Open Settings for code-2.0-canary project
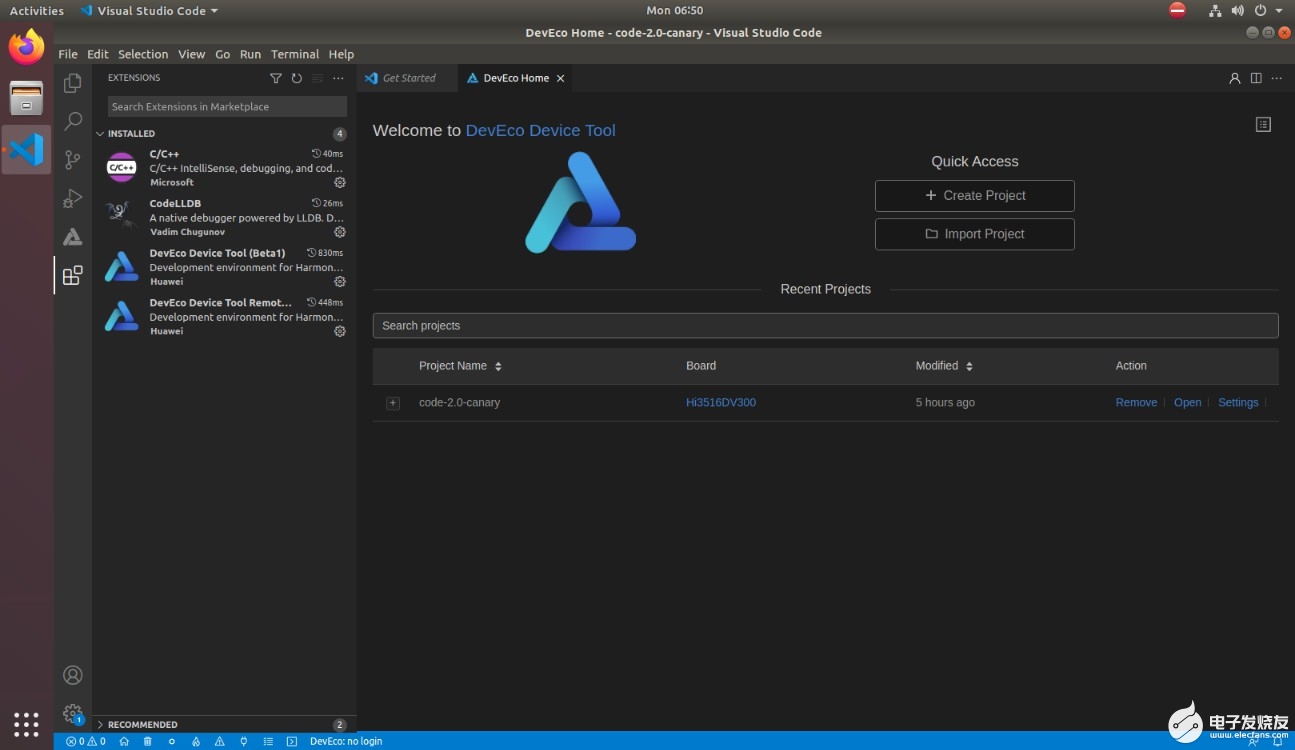 tap(1238, 403)
